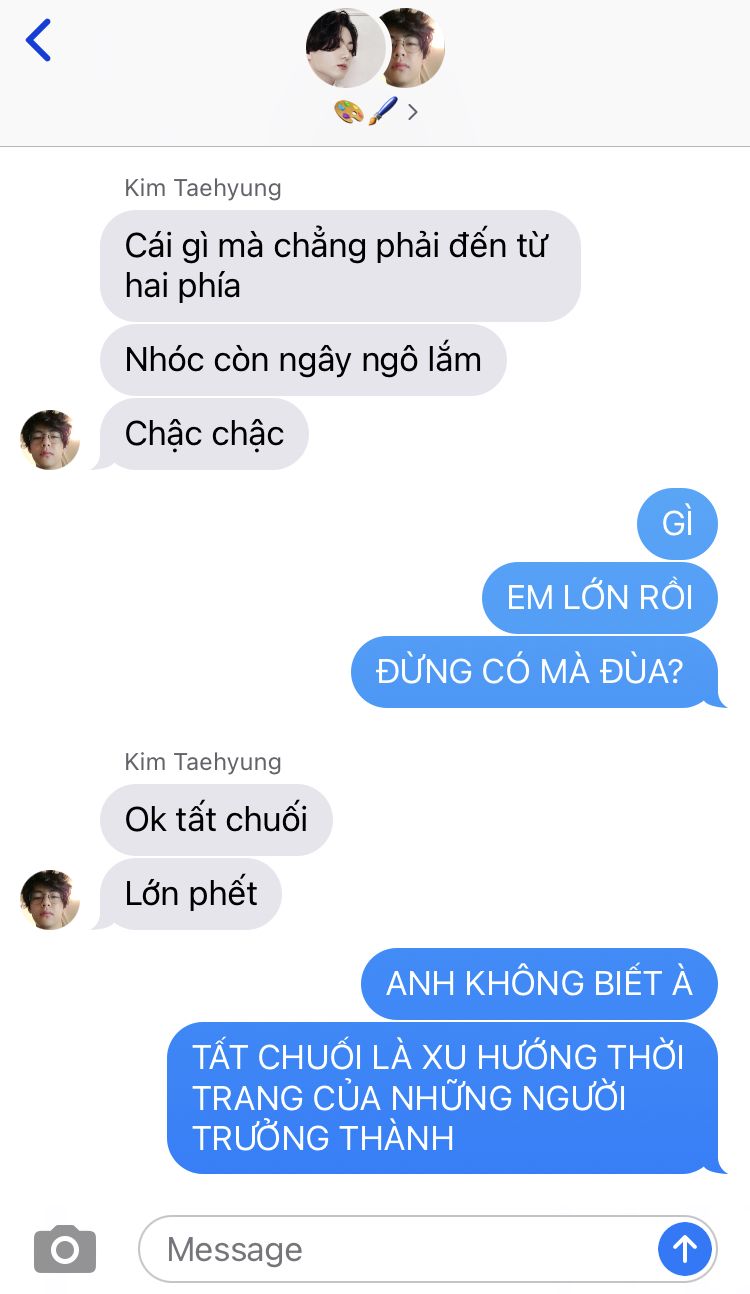
Task: Tap the palette and paintbrush group name
Action: pos(366,111)
